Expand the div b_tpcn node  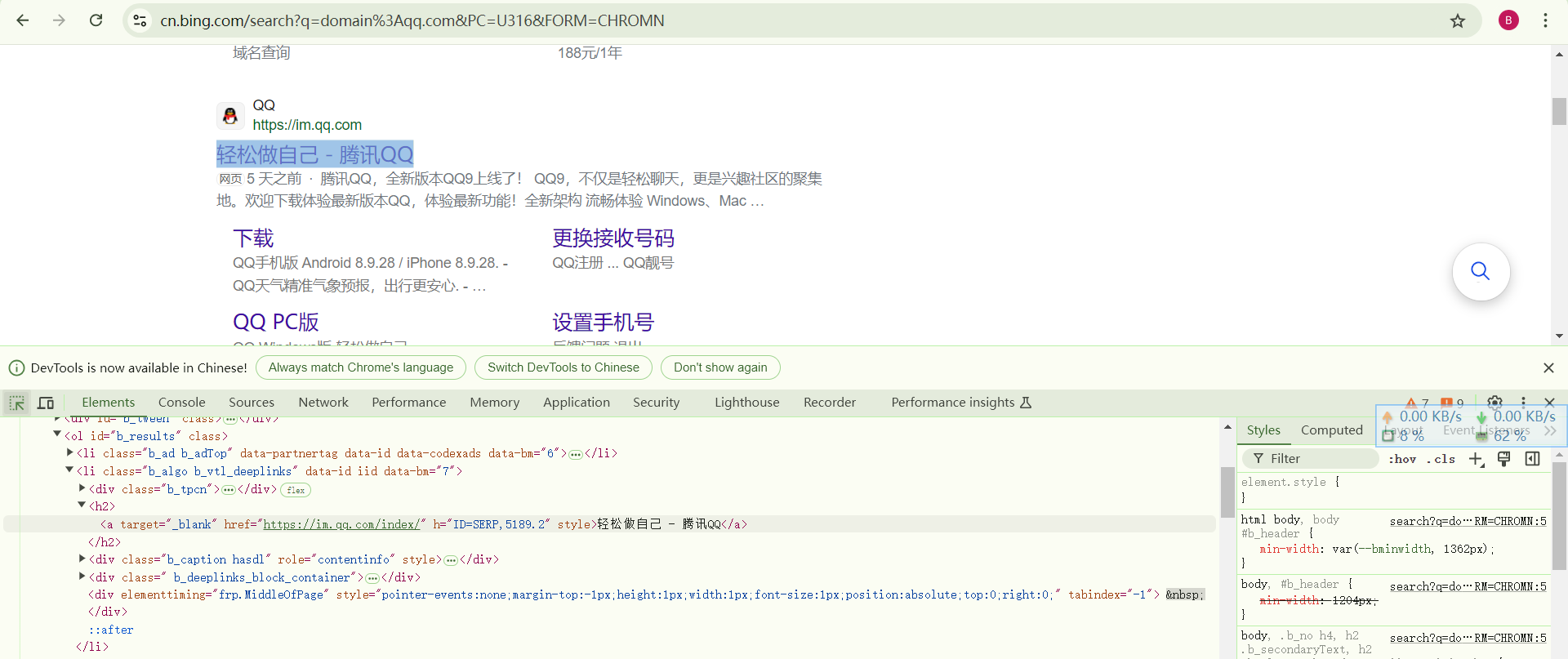coord(82,488)
